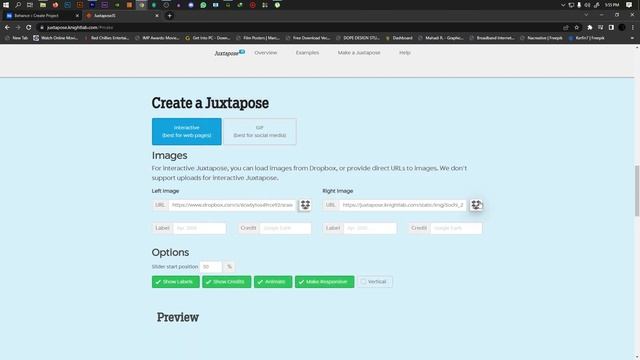Close the Behance Create Project tab
Image resolution: width=640 pixels, height=360 pixels.
tap(77, 16)
